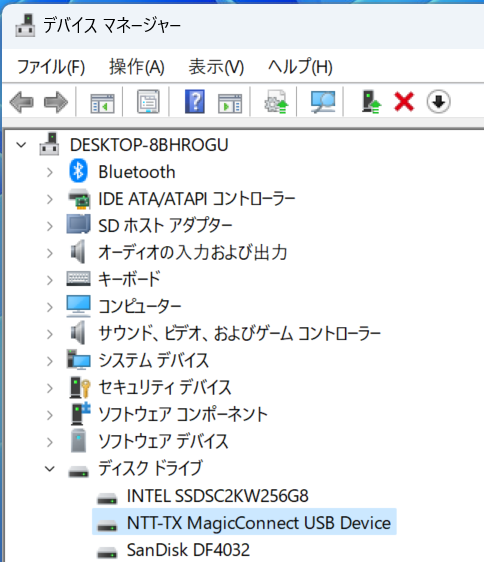Image resolution: width=484 pixels, height=562 pixels.
Task: Click the Forward arrow toolbar icon
Action: pos(56,102)
